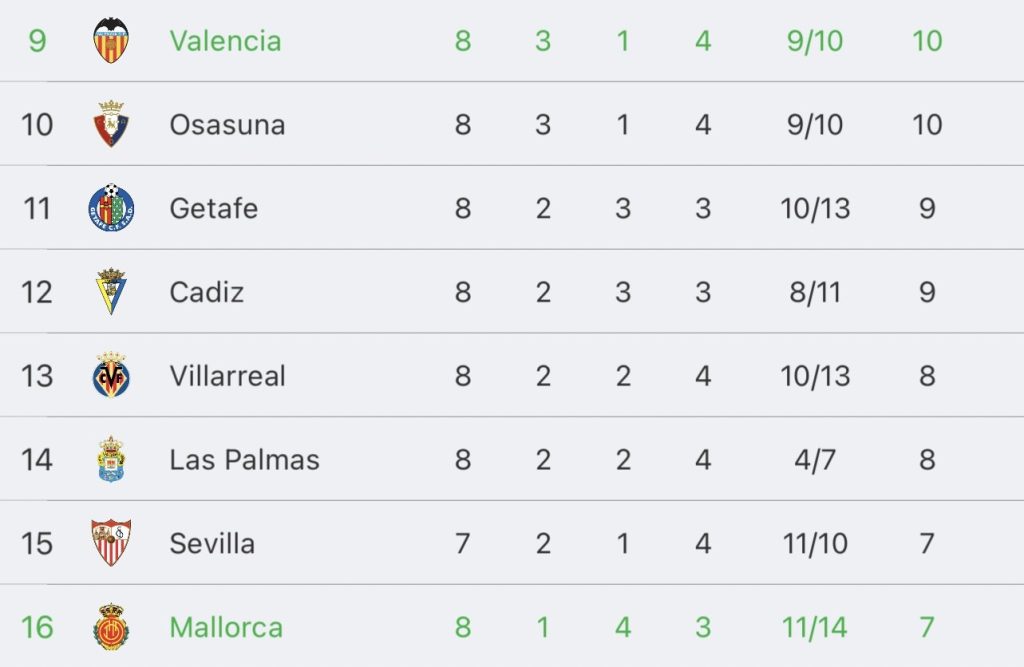Image resolution: width=1024 pixels, height=667 pixels.
Task: Select the Sevilla team name
Action: coord(212,543)
